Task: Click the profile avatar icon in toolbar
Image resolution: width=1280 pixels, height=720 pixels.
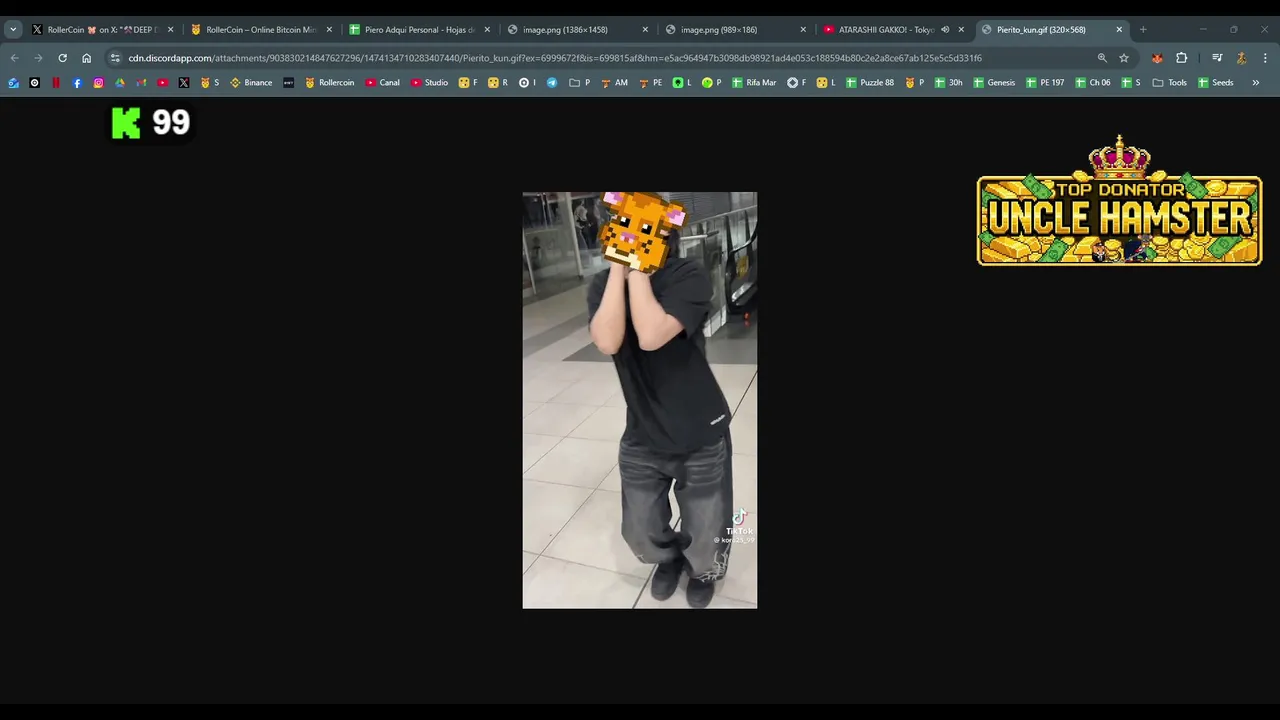Action: pyautogui.click(x=1241, y=58)
